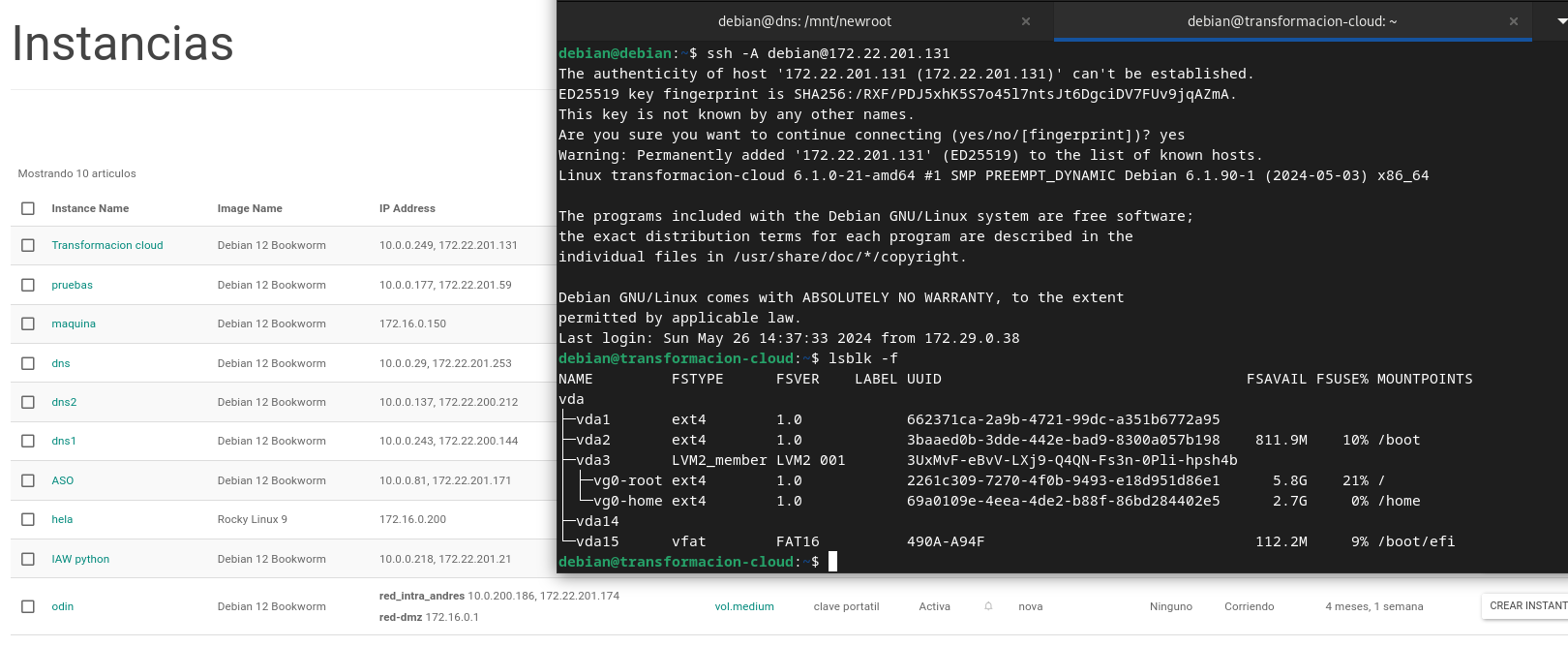
Task: Click the 'Corriendo' power state cell
Action: point(1250,606)
